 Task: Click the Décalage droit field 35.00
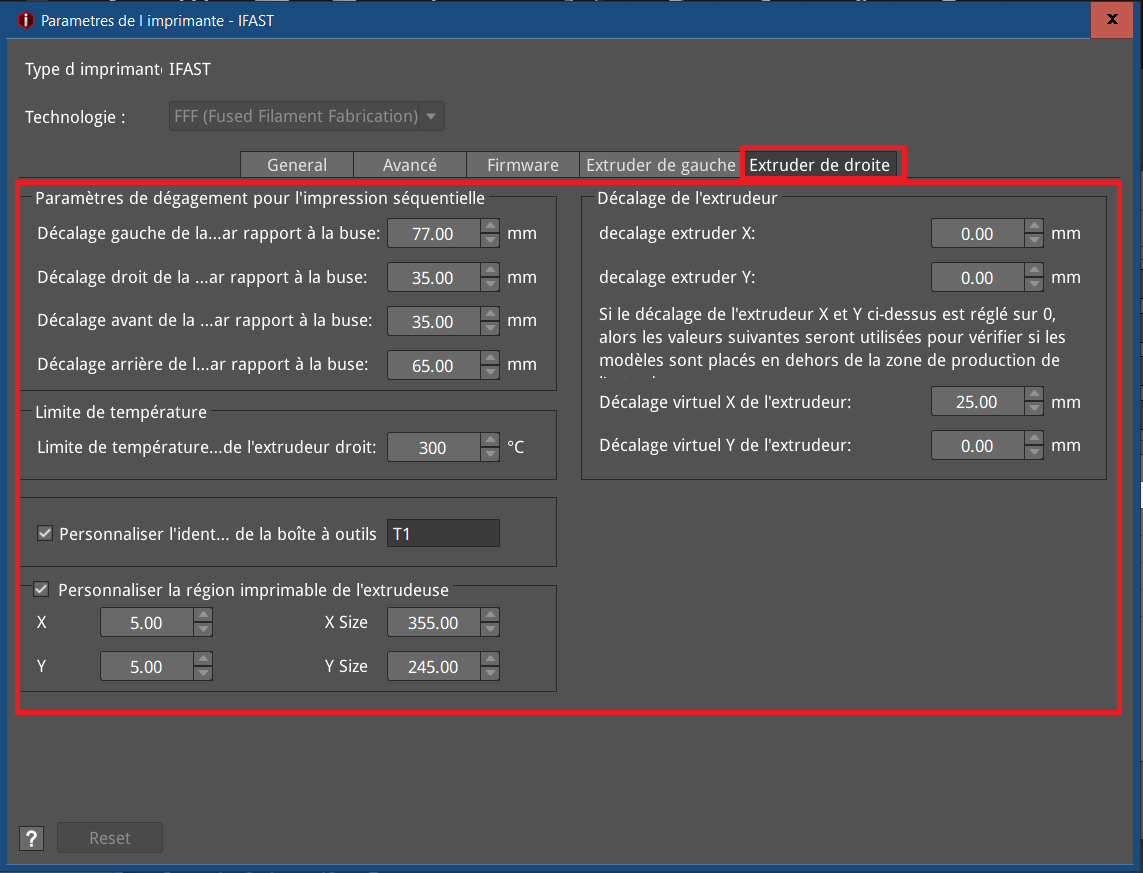click(x=434, y=278)
